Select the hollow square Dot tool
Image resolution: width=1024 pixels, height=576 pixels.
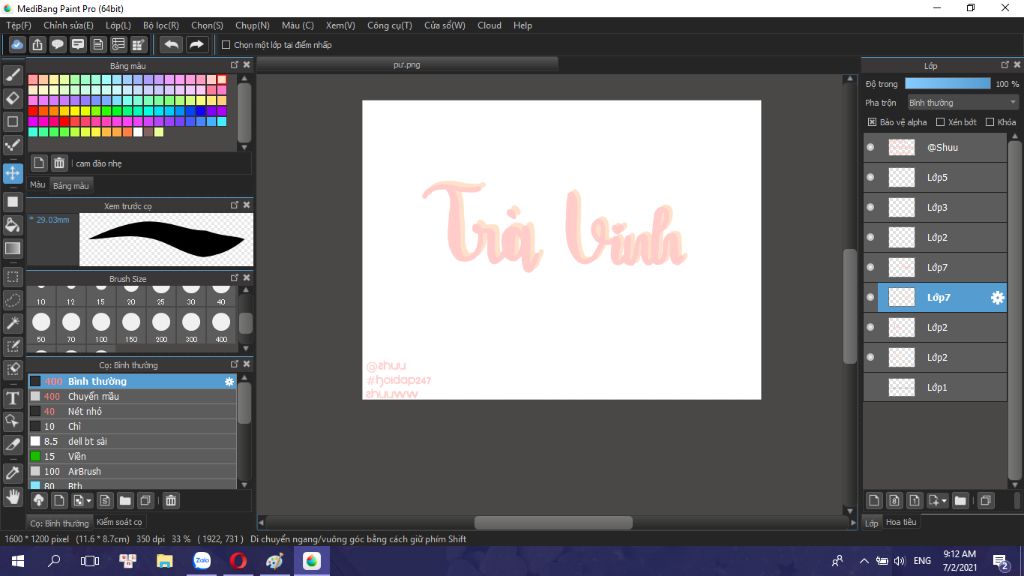[13, 121]
